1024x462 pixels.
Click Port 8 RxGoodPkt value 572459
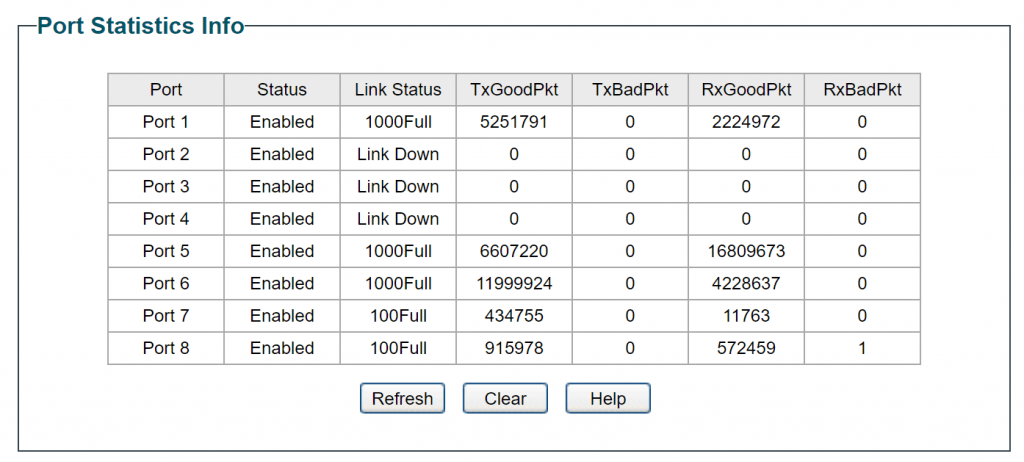(x=746, y=348)
